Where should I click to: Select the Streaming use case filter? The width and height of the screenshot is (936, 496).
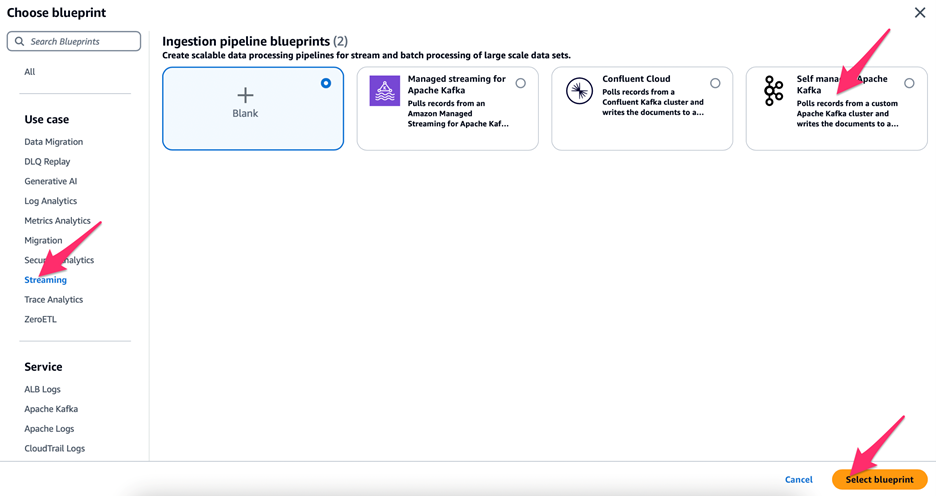tap(45, 279)
